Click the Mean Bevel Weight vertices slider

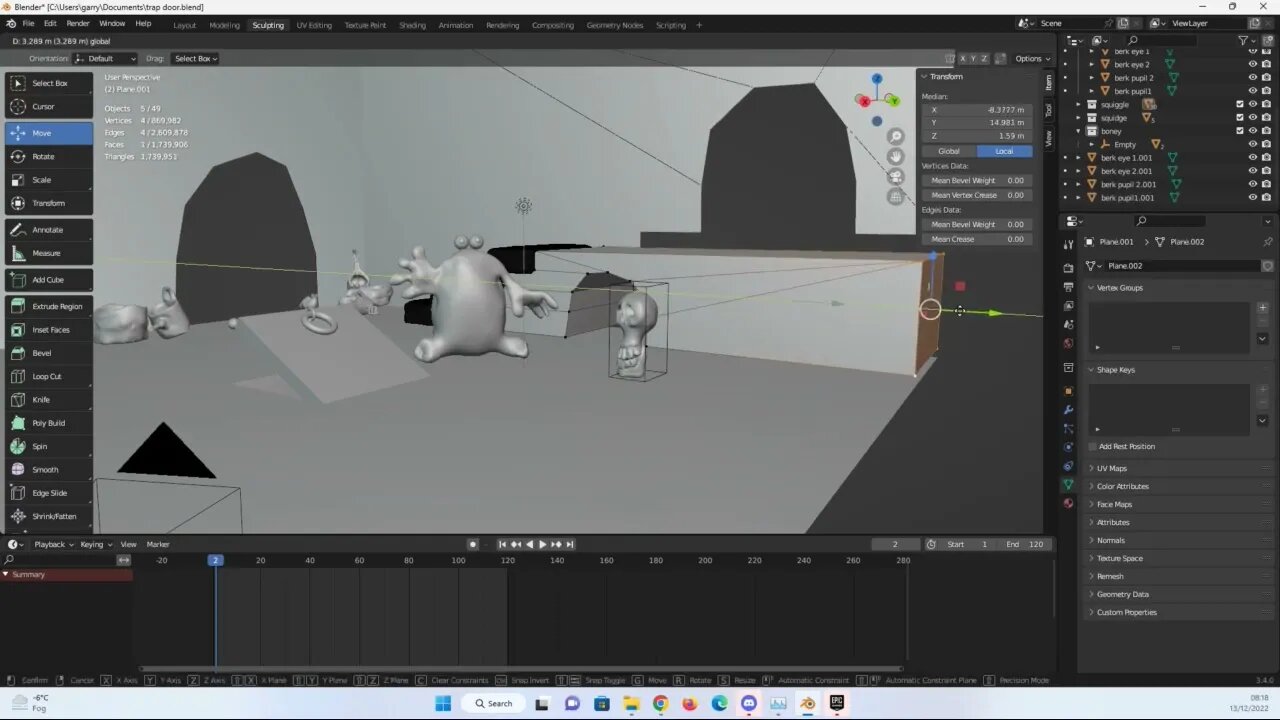[977, 181]
